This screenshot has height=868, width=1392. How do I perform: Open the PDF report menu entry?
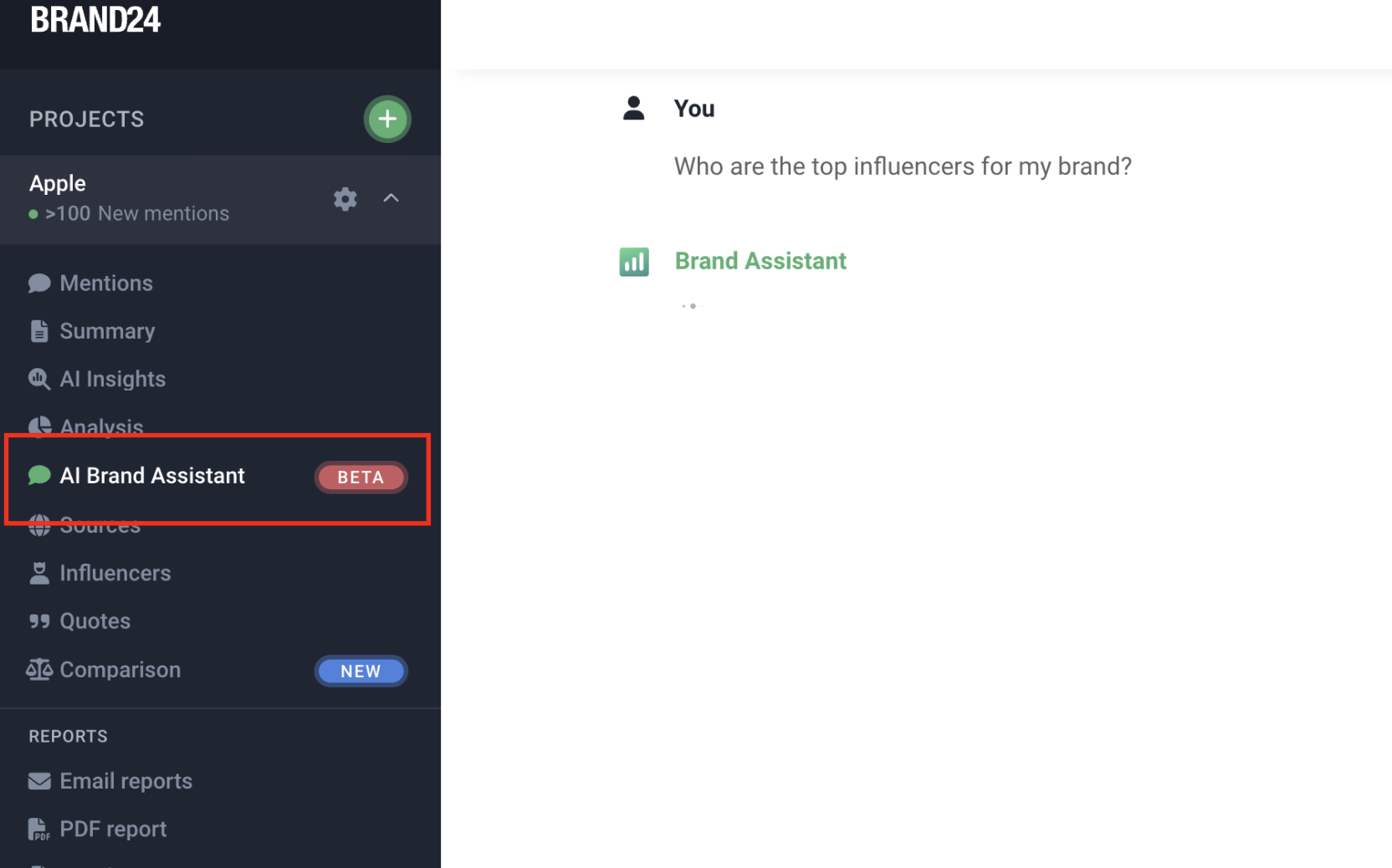[112, 828]
